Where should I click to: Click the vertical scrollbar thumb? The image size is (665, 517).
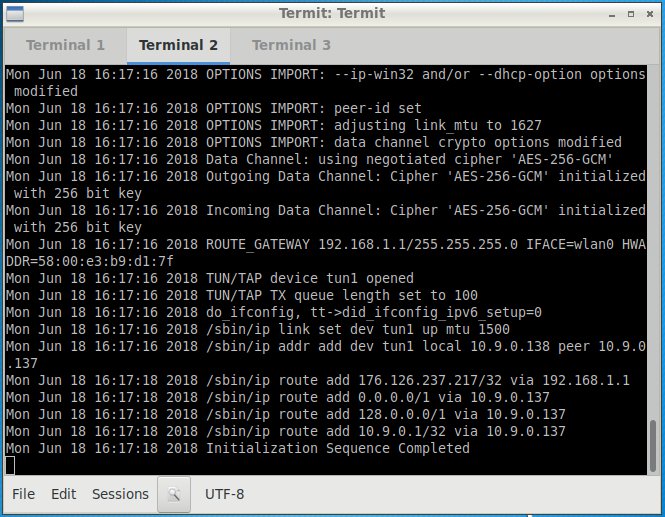653,446
